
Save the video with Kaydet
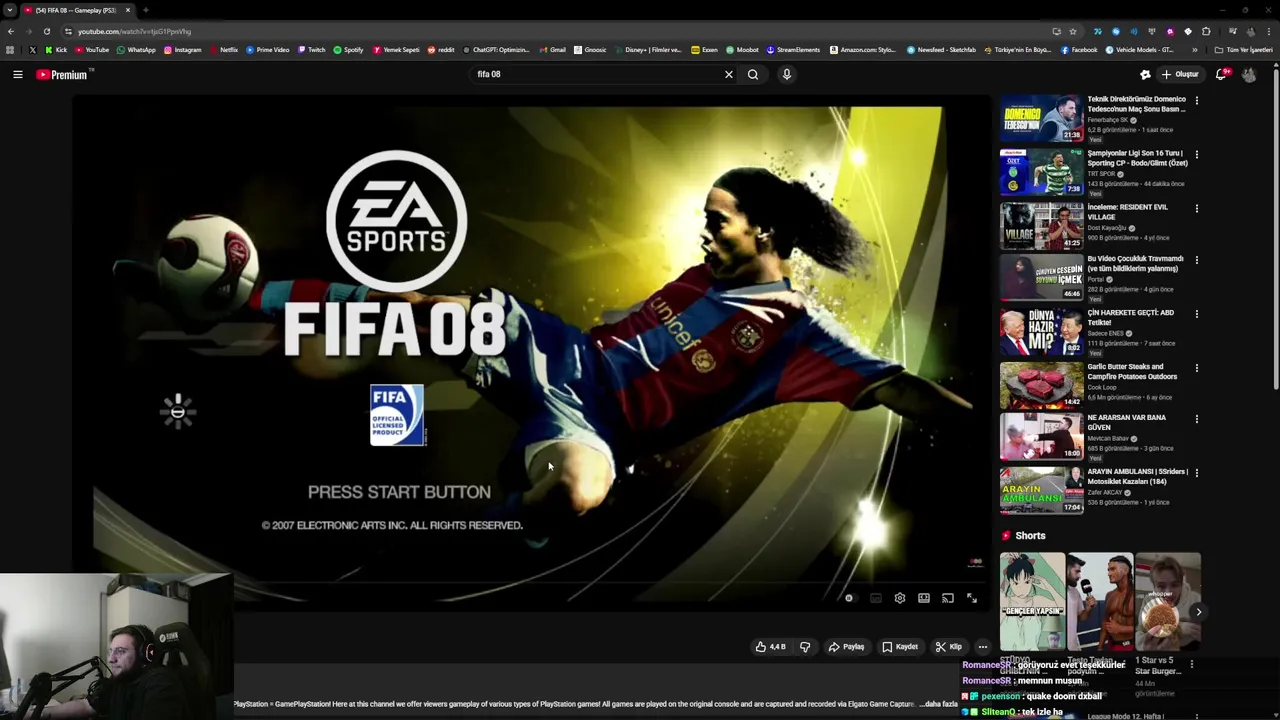(x=900, y=647)
